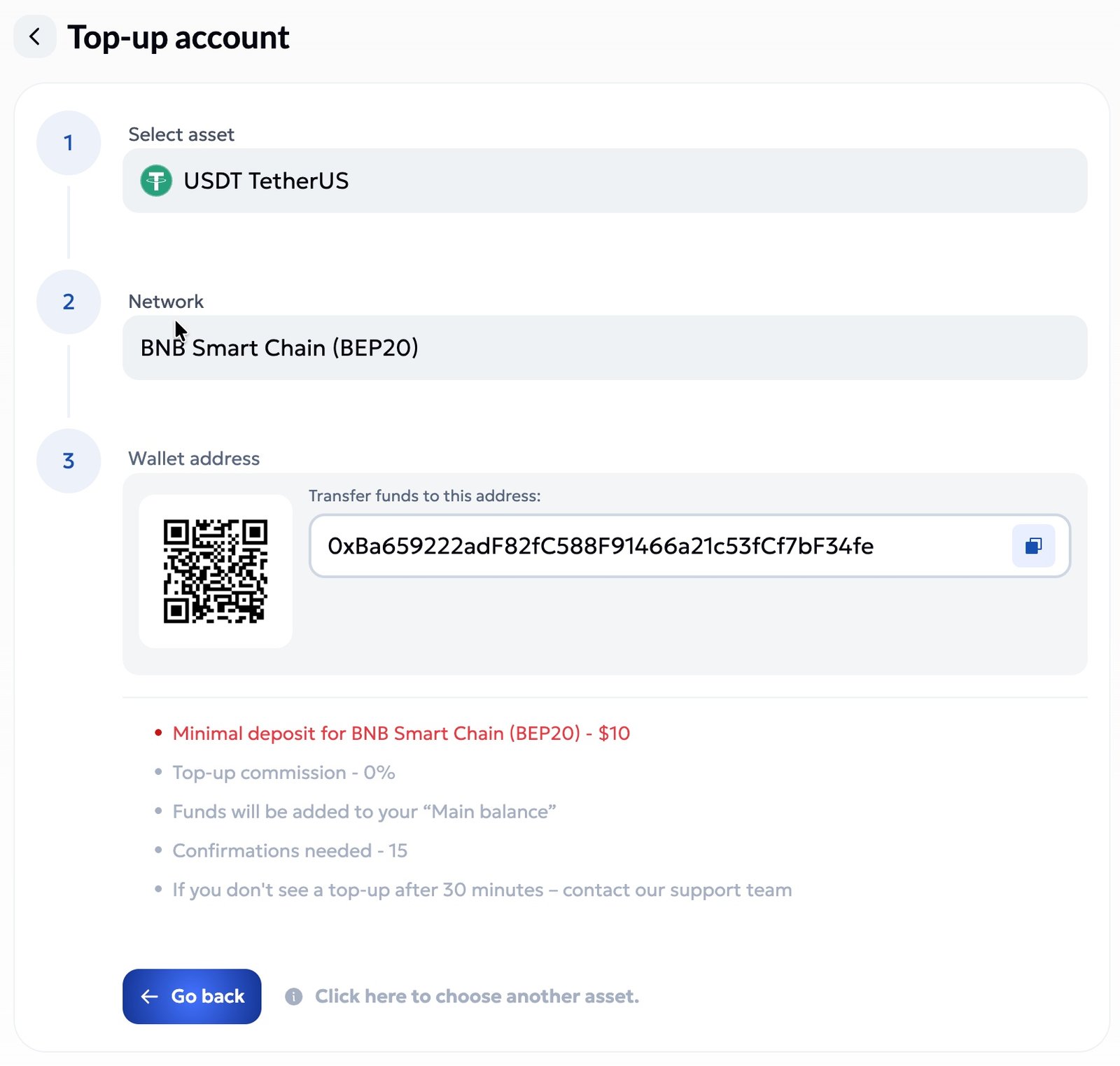
Task: Select the step 3 circle indicator
Action: pos(69,461)
